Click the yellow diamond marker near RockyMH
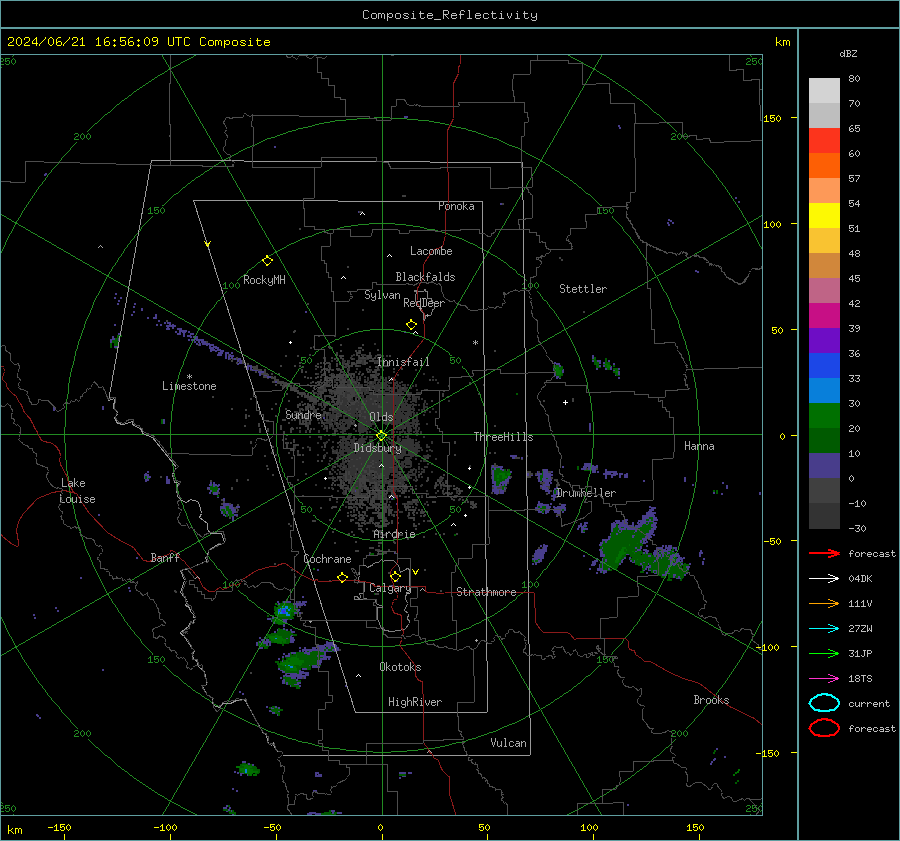Screen dimensions: 900x841 coord(267,261)
